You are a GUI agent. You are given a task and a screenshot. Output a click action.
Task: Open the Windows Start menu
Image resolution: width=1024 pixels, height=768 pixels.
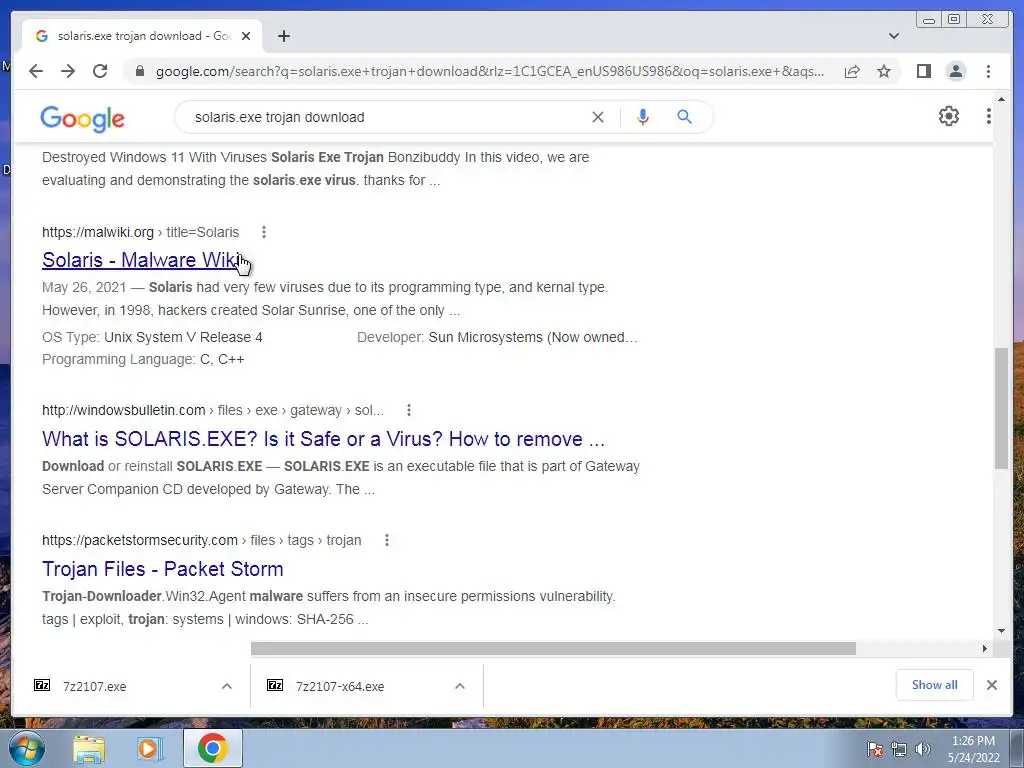26,748
